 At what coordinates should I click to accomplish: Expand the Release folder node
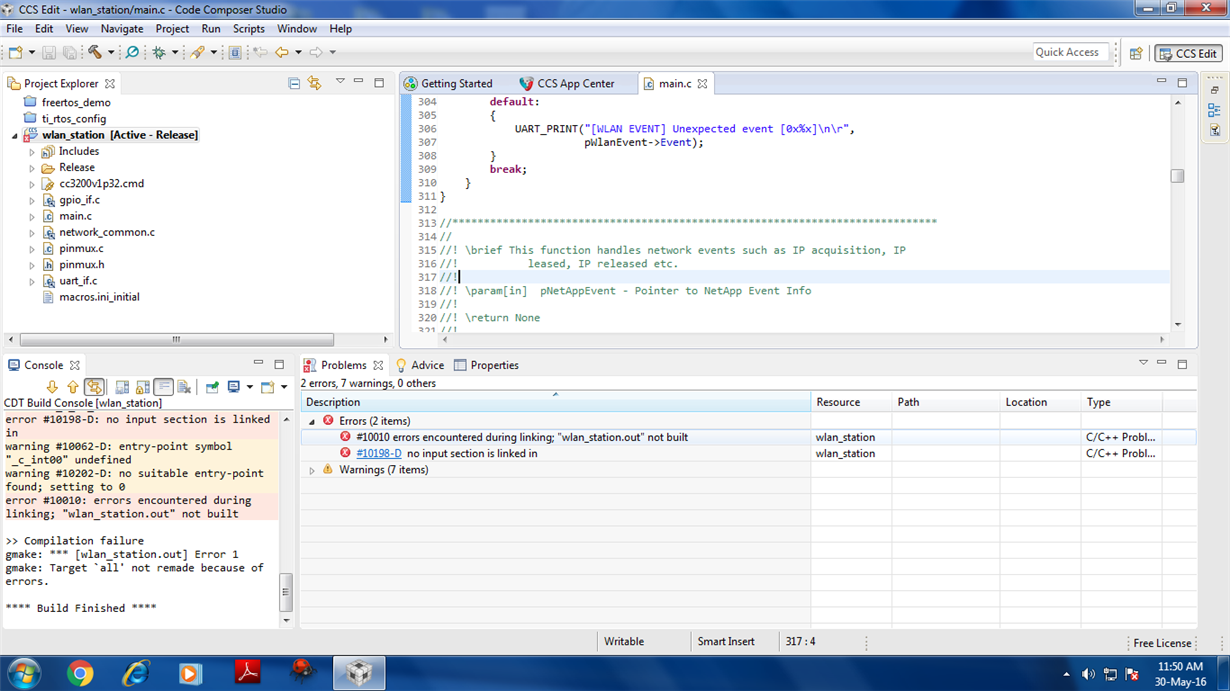pos(32,168)
